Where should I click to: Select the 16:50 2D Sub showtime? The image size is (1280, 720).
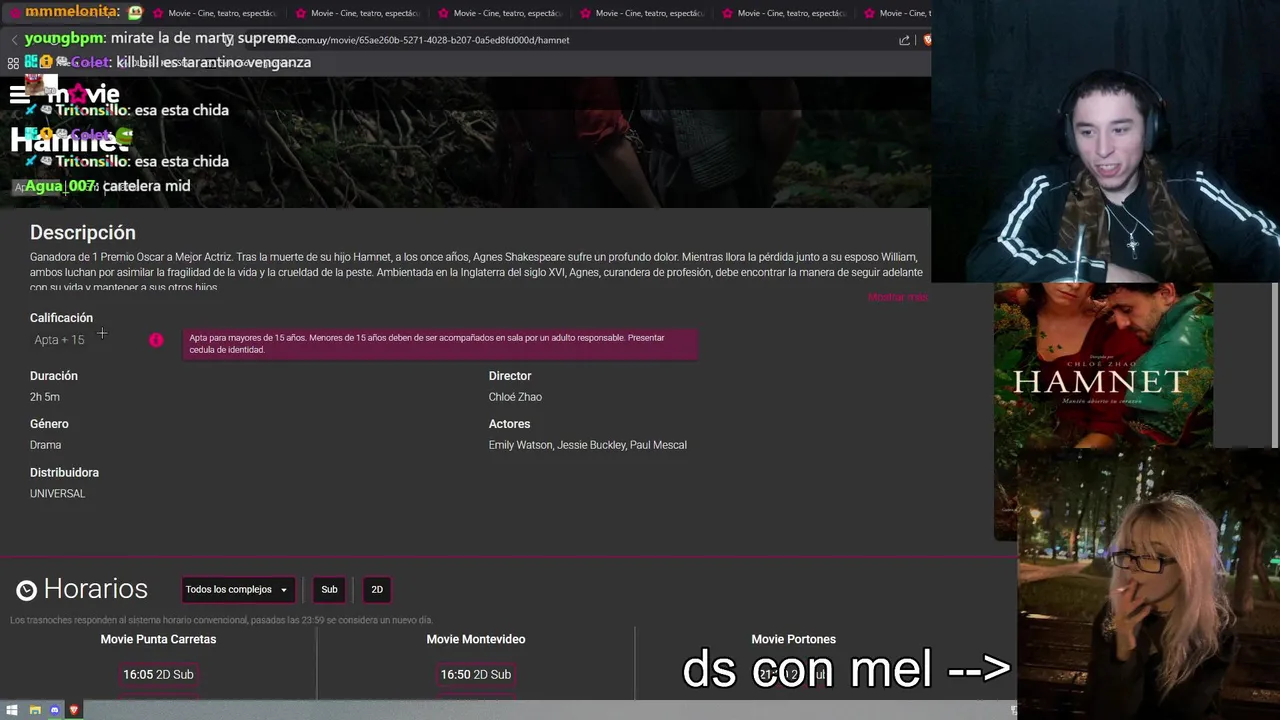(x=476, y=675)
